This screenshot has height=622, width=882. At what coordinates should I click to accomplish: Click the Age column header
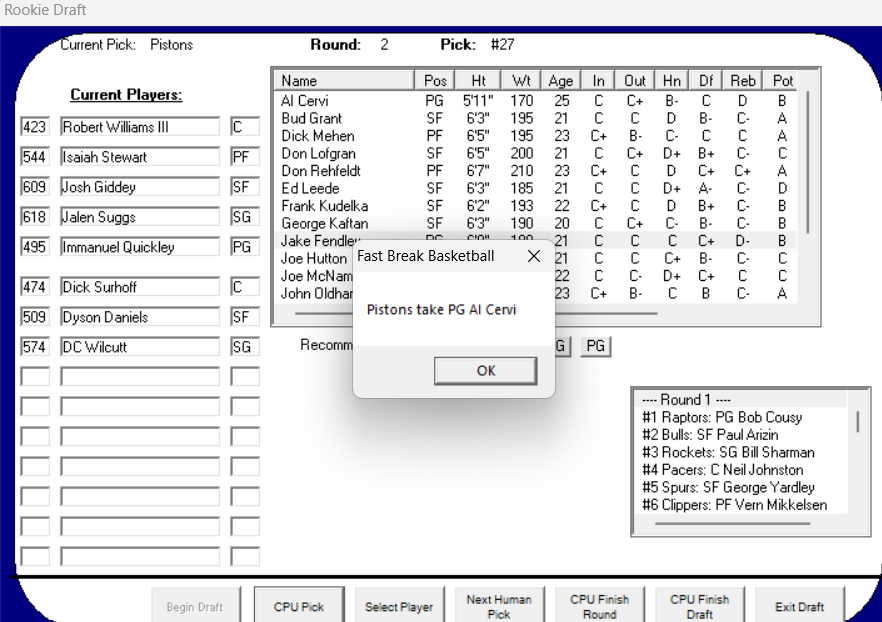[561, 80]
